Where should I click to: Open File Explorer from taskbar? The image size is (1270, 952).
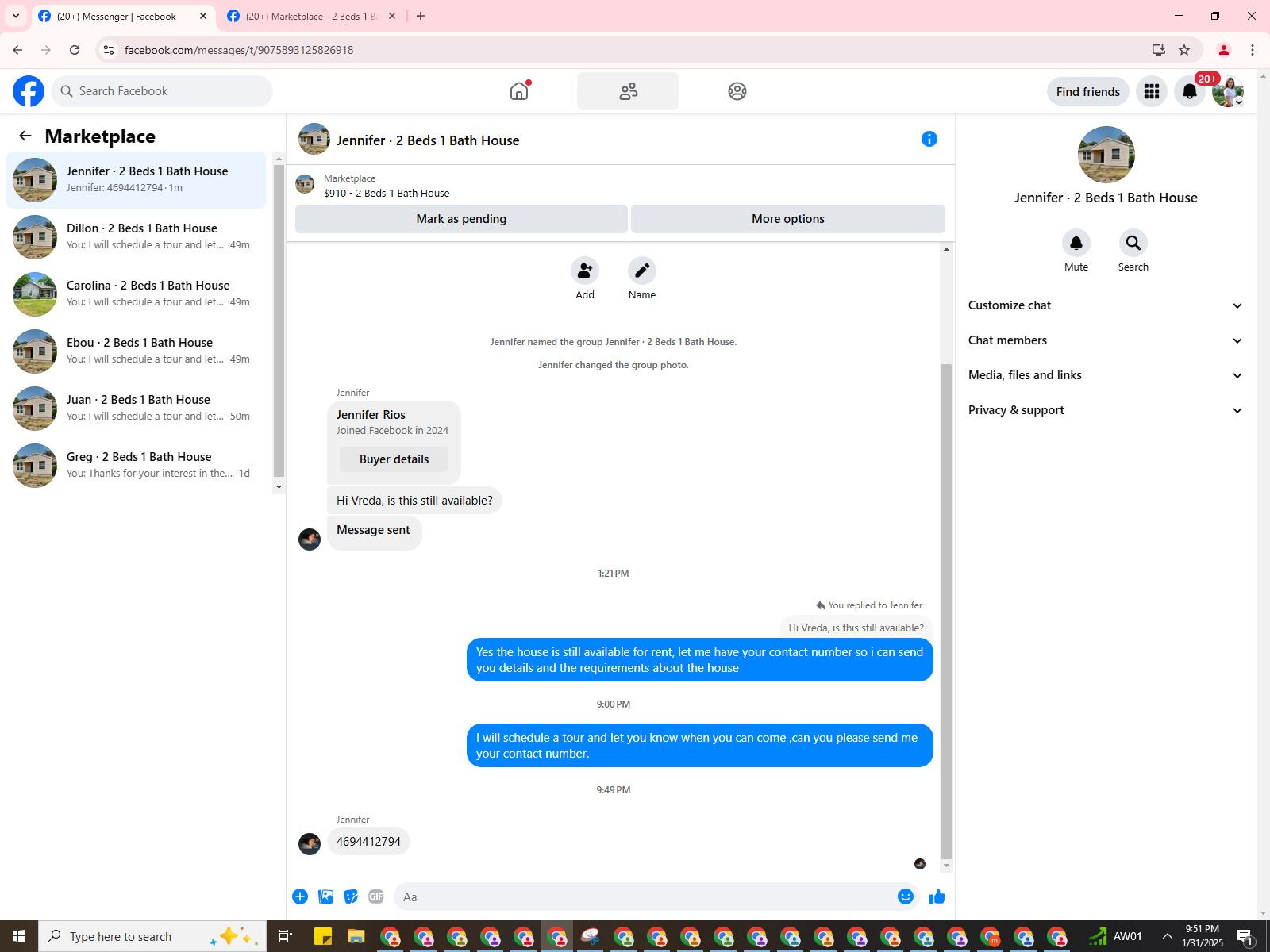[x=356, y=936]
